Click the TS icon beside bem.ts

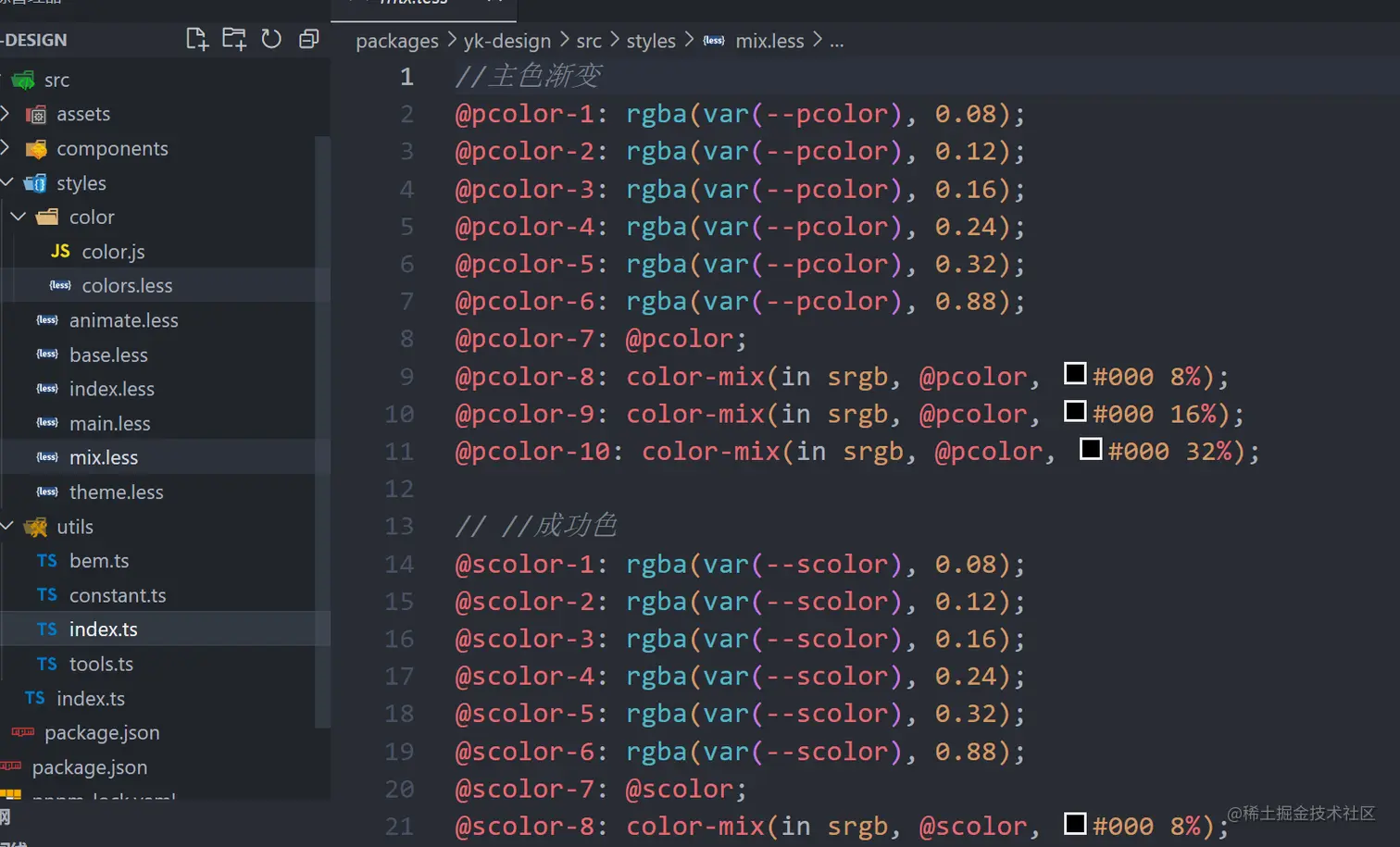tap(47, 561)
